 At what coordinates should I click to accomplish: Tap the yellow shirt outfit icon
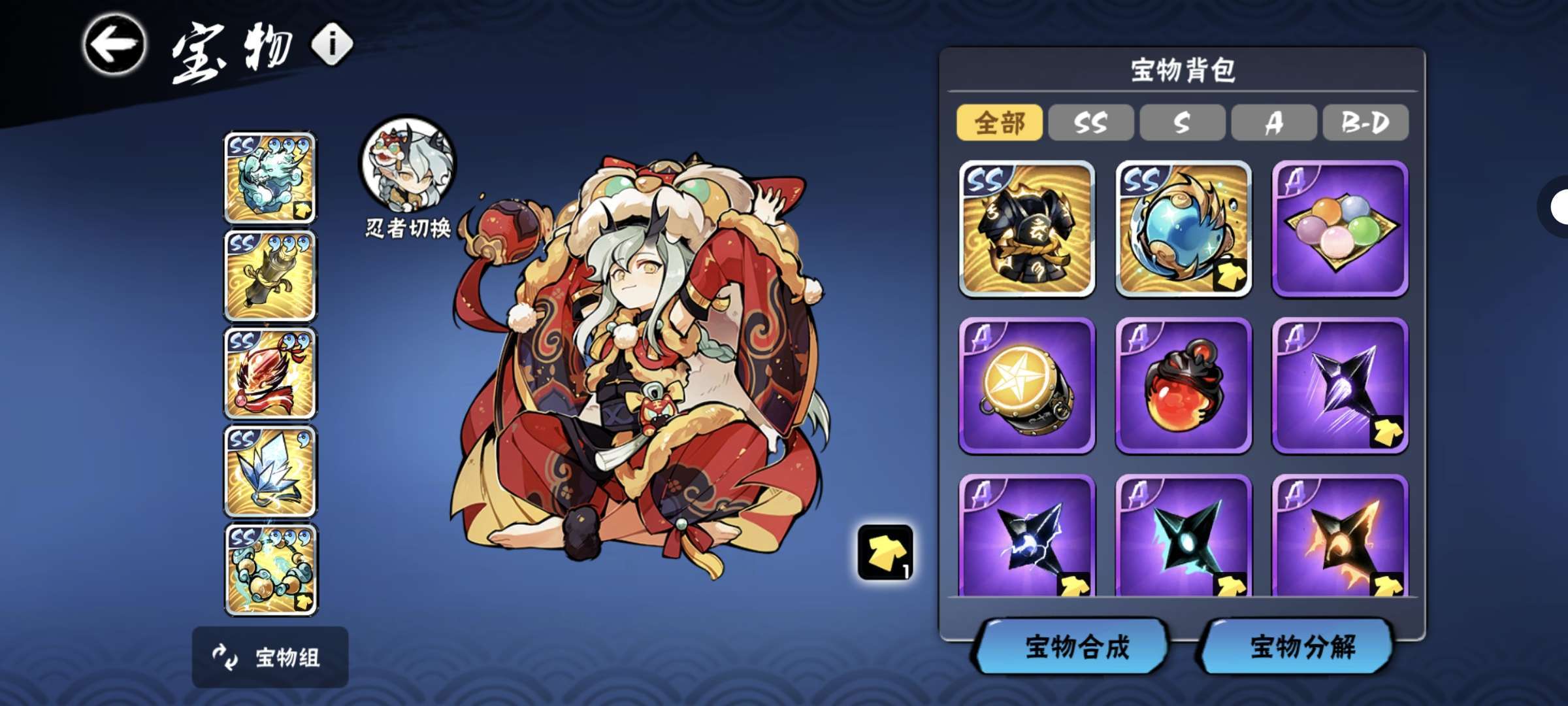coord(885,552)
